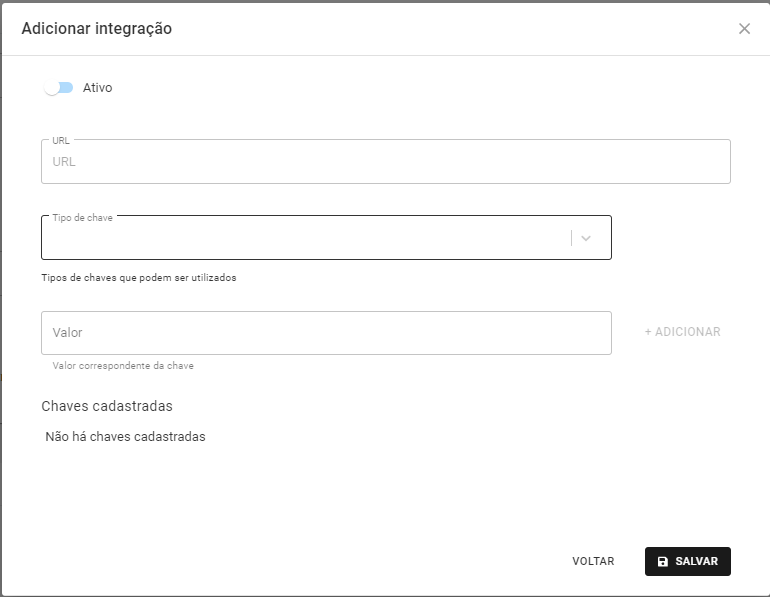Image resolution: width=770 pixels, height=597 pixels.
Task: Focus the URL input field
Action: click(x=385, y=162)
